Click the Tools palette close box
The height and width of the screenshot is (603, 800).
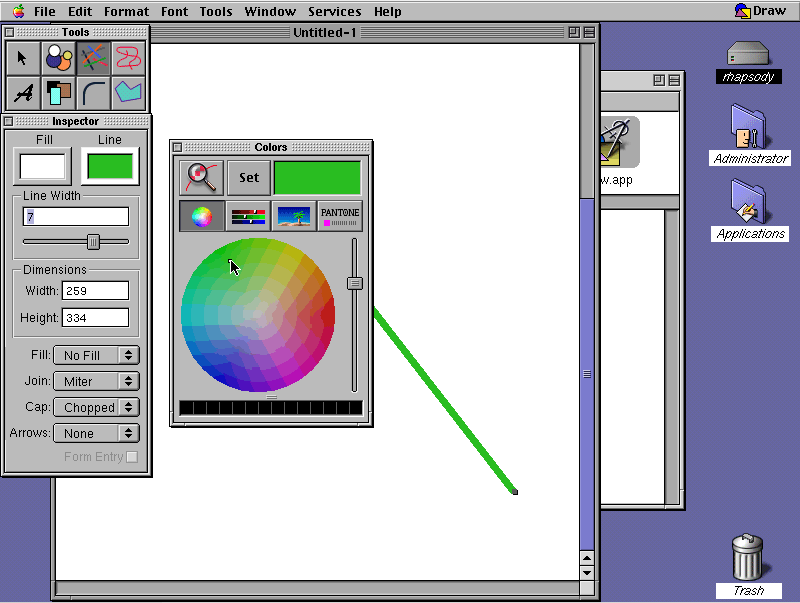point(9,33)
